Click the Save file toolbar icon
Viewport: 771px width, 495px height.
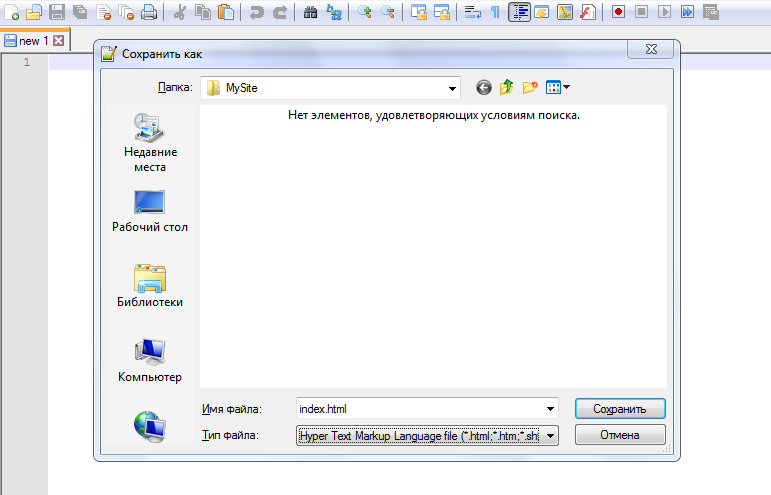point(58,11)
